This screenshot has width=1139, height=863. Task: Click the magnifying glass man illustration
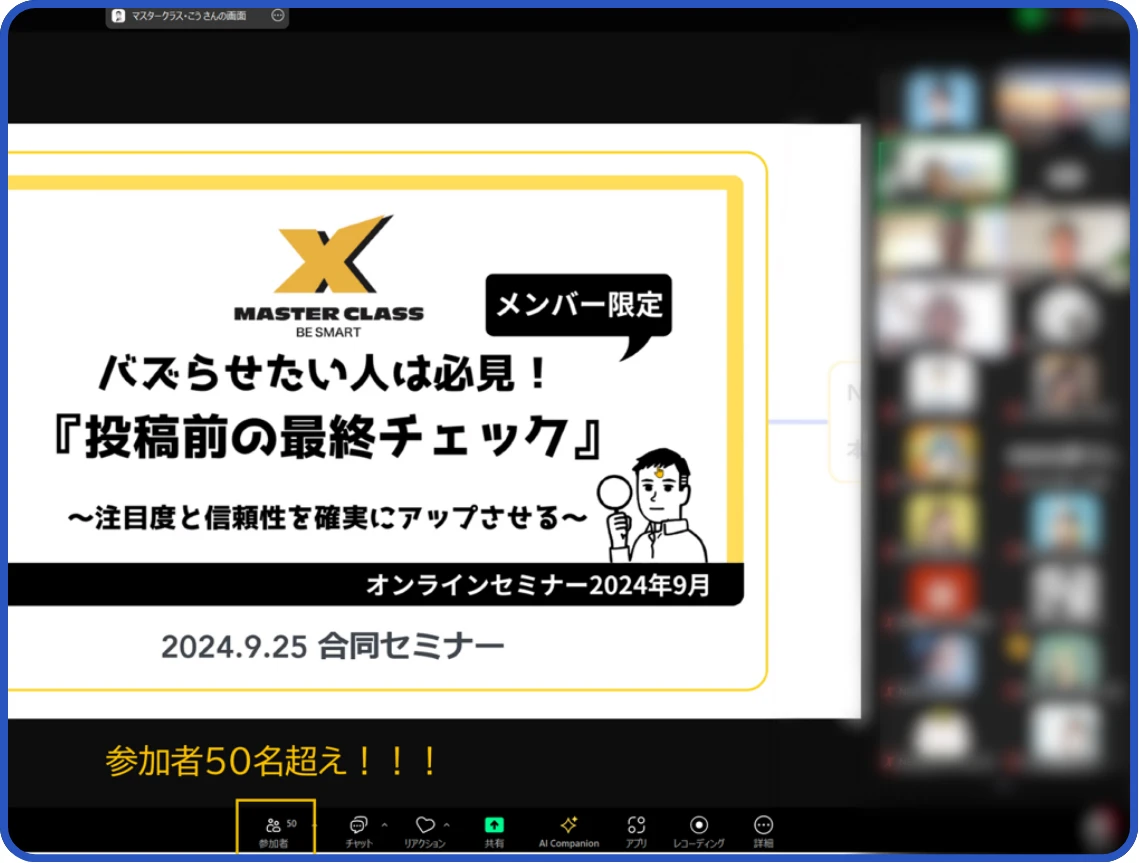(x=652, y=505)
